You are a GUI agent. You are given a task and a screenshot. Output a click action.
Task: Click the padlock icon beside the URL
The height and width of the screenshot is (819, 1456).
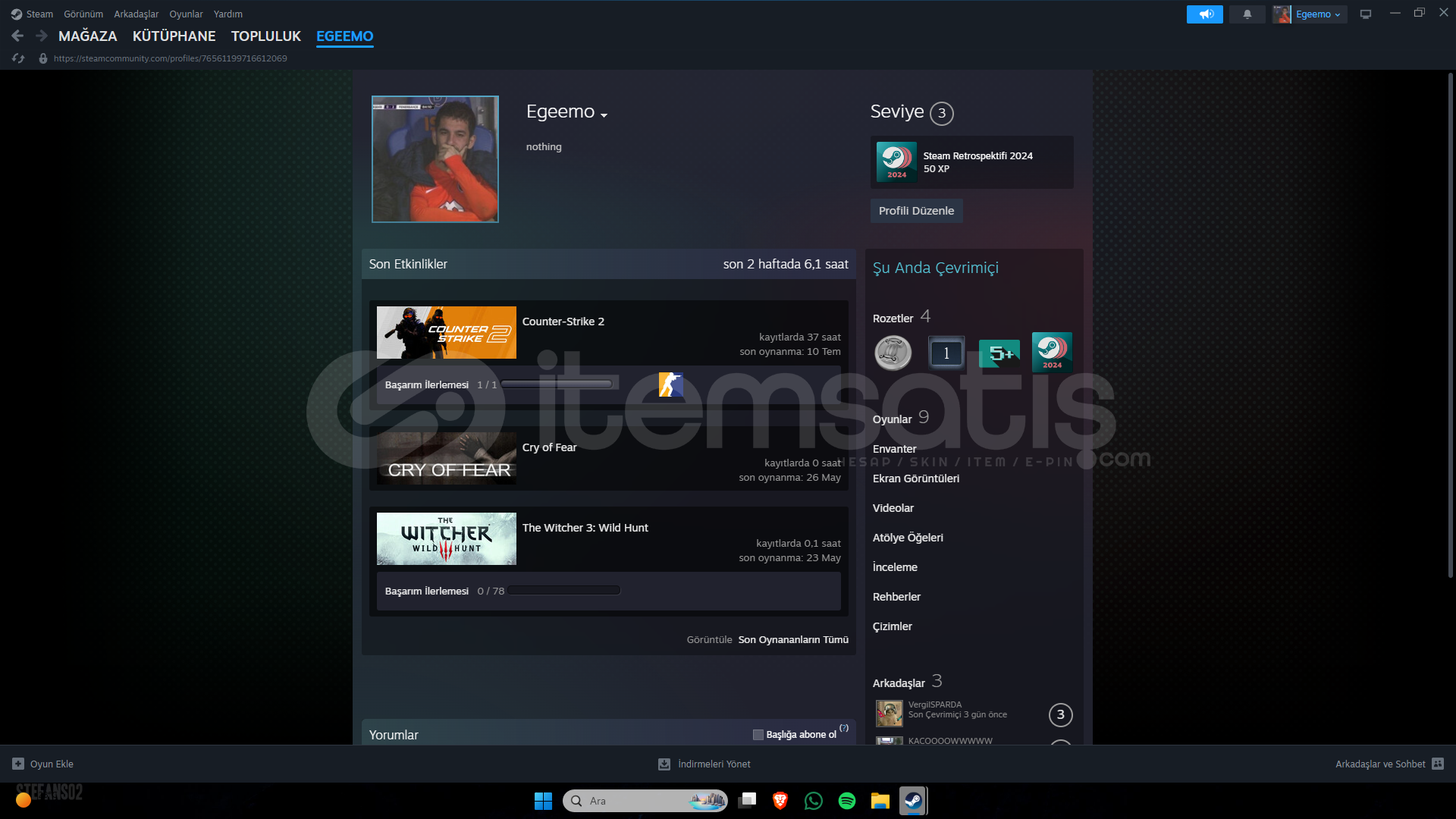point(43,58)
